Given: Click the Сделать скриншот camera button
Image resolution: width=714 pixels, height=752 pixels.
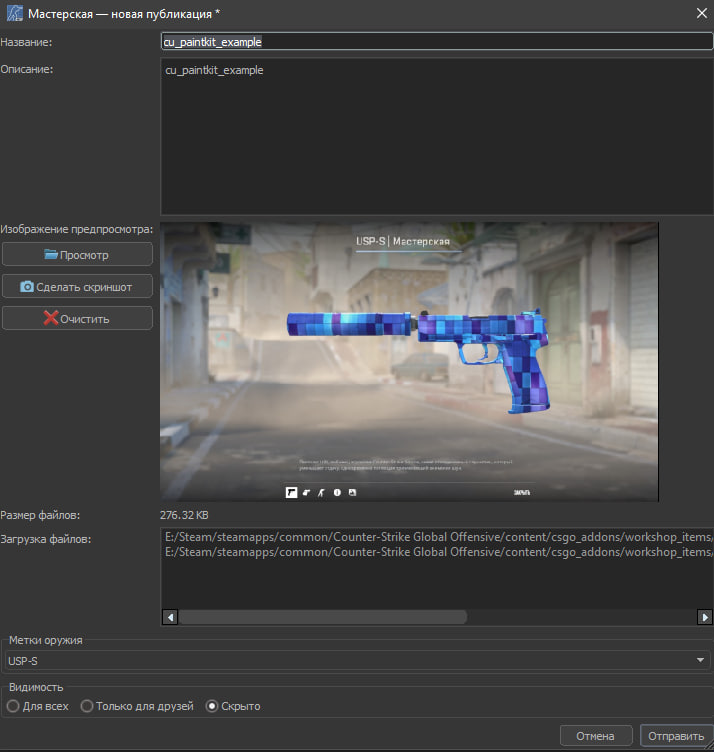Looking at the screenshot, I should pyautogui.click(x=77, y=287).
